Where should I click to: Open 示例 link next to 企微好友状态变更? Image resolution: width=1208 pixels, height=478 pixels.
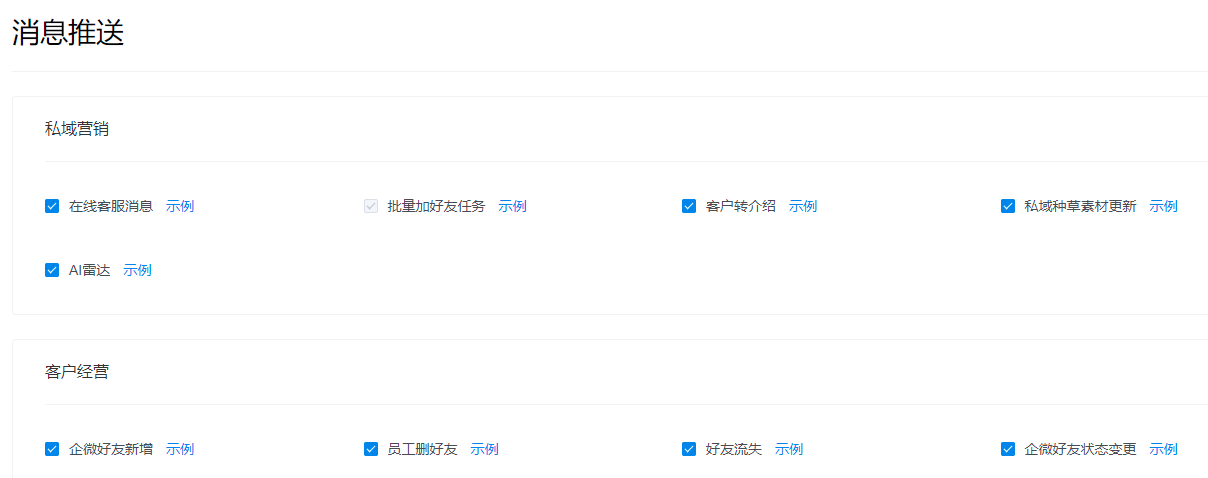pyautogui.click(x=1163, y=449)
